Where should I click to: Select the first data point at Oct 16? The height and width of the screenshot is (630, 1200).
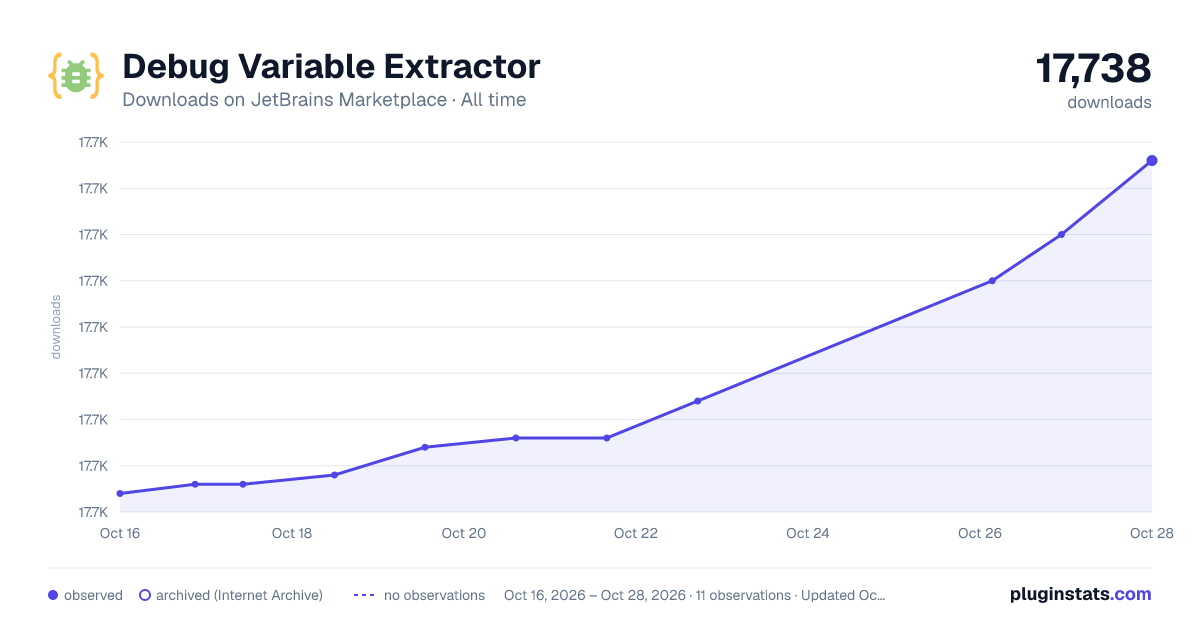120,493
